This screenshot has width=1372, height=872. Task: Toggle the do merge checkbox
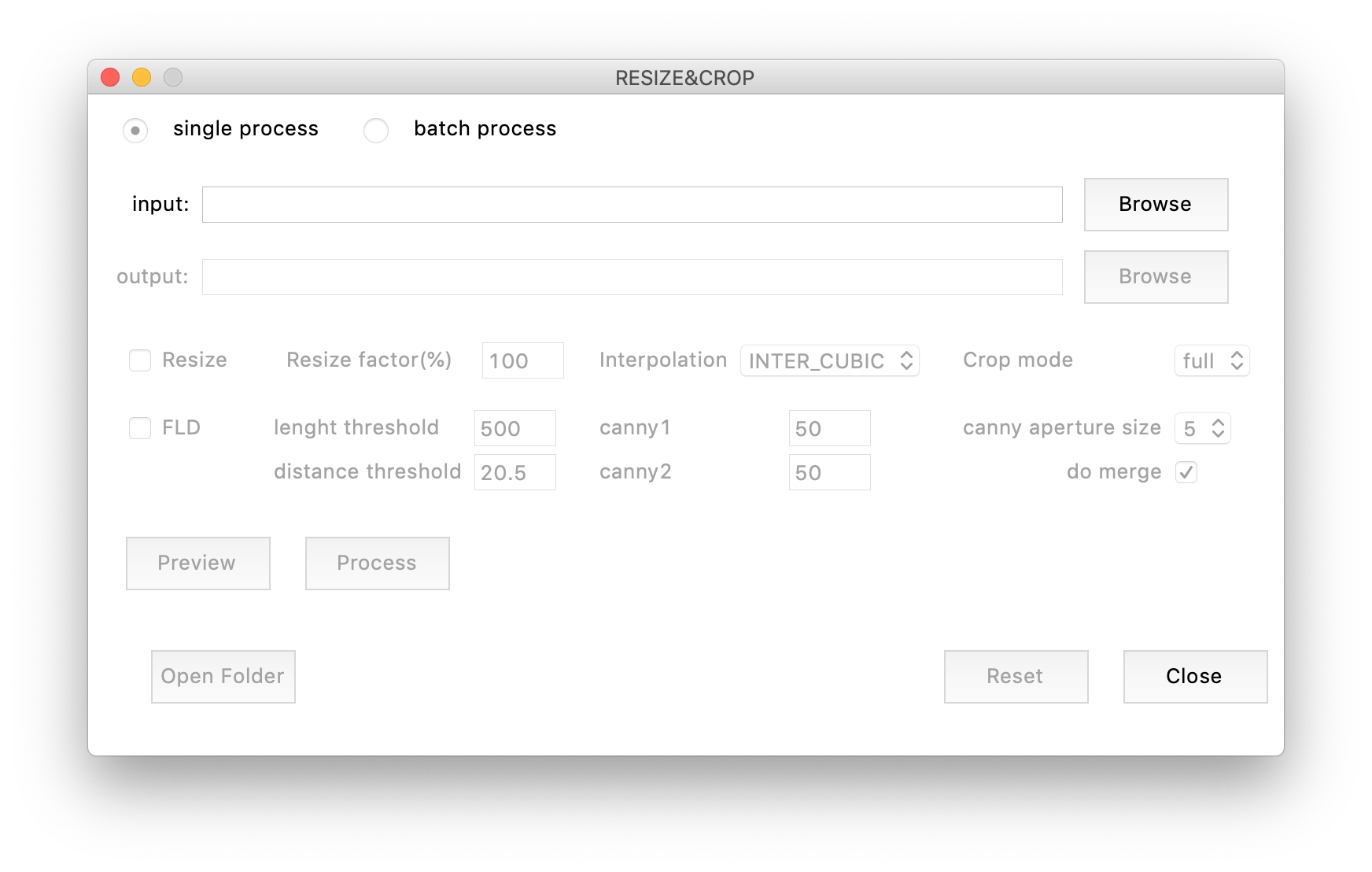tap(1186, 472)
